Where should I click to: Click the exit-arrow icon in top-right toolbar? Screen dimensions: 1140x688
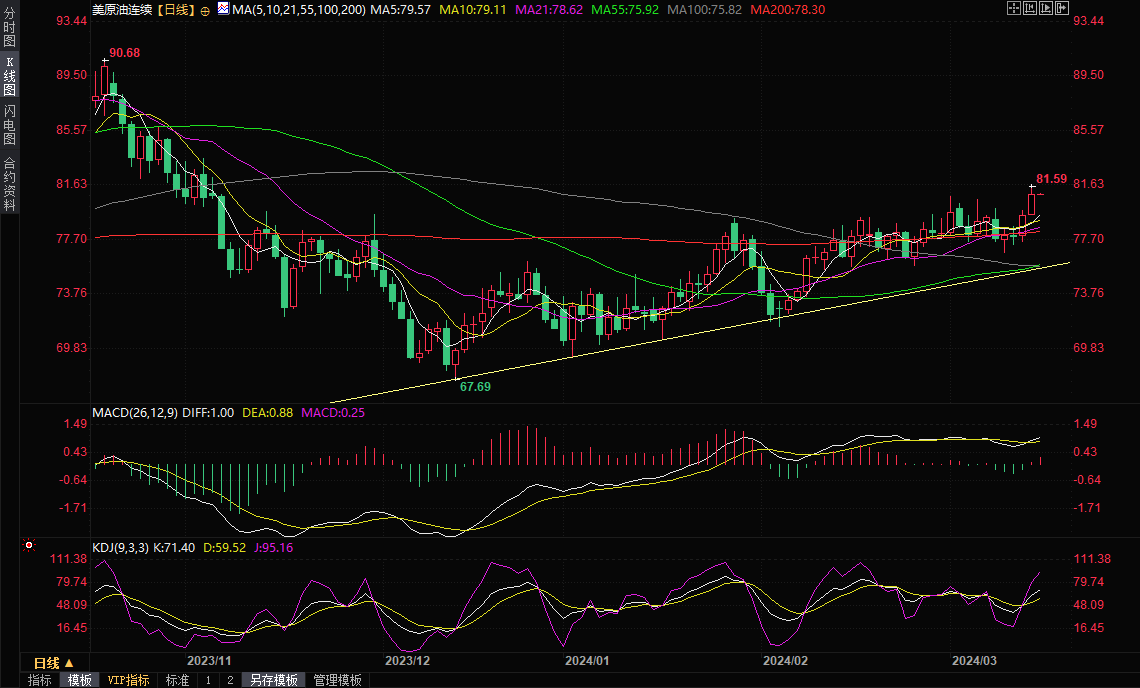pyautogui.click(x=1061, y=8)
